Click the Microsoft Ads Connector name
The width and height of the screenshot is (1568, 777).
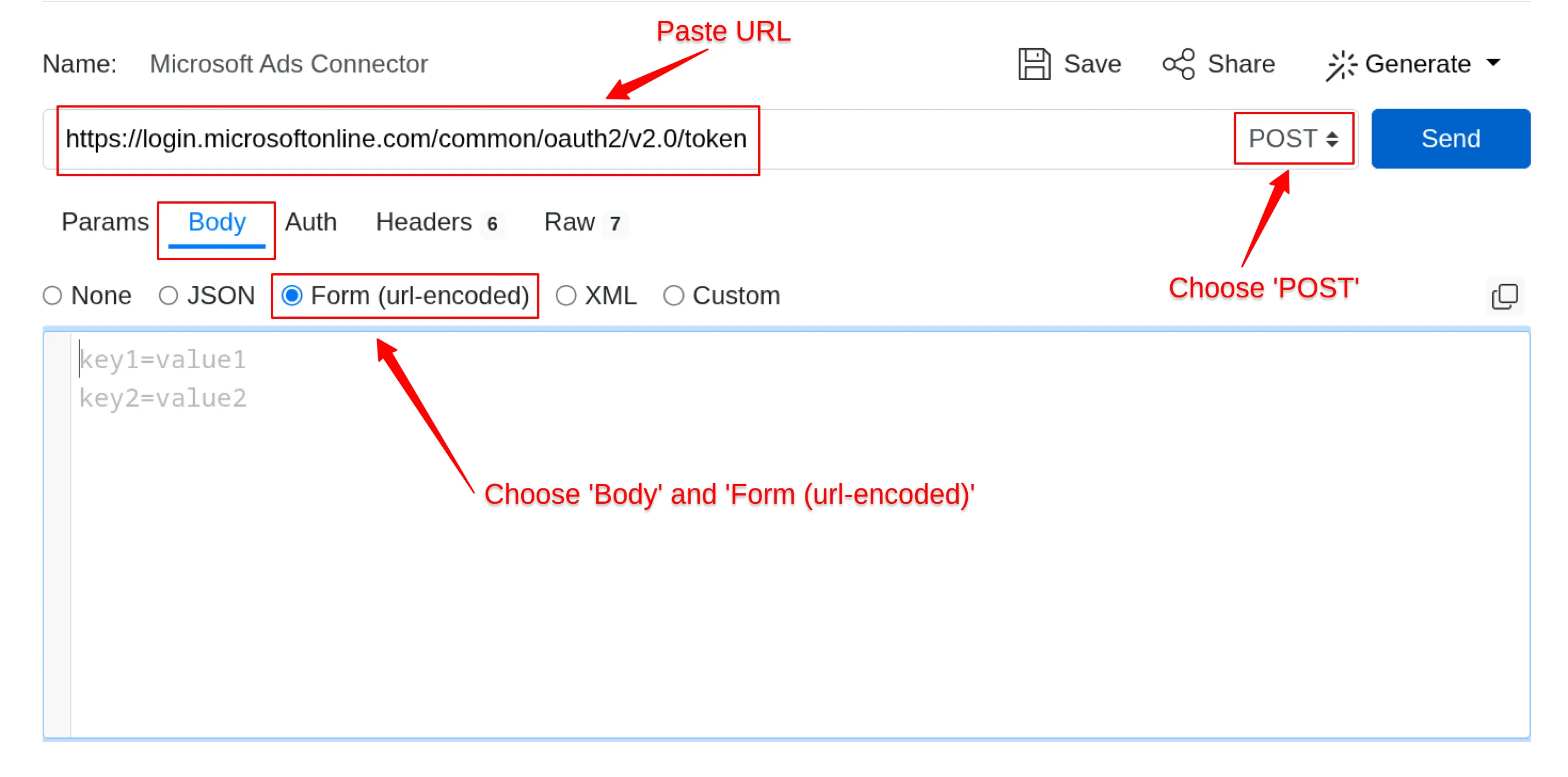pos(289,63)
